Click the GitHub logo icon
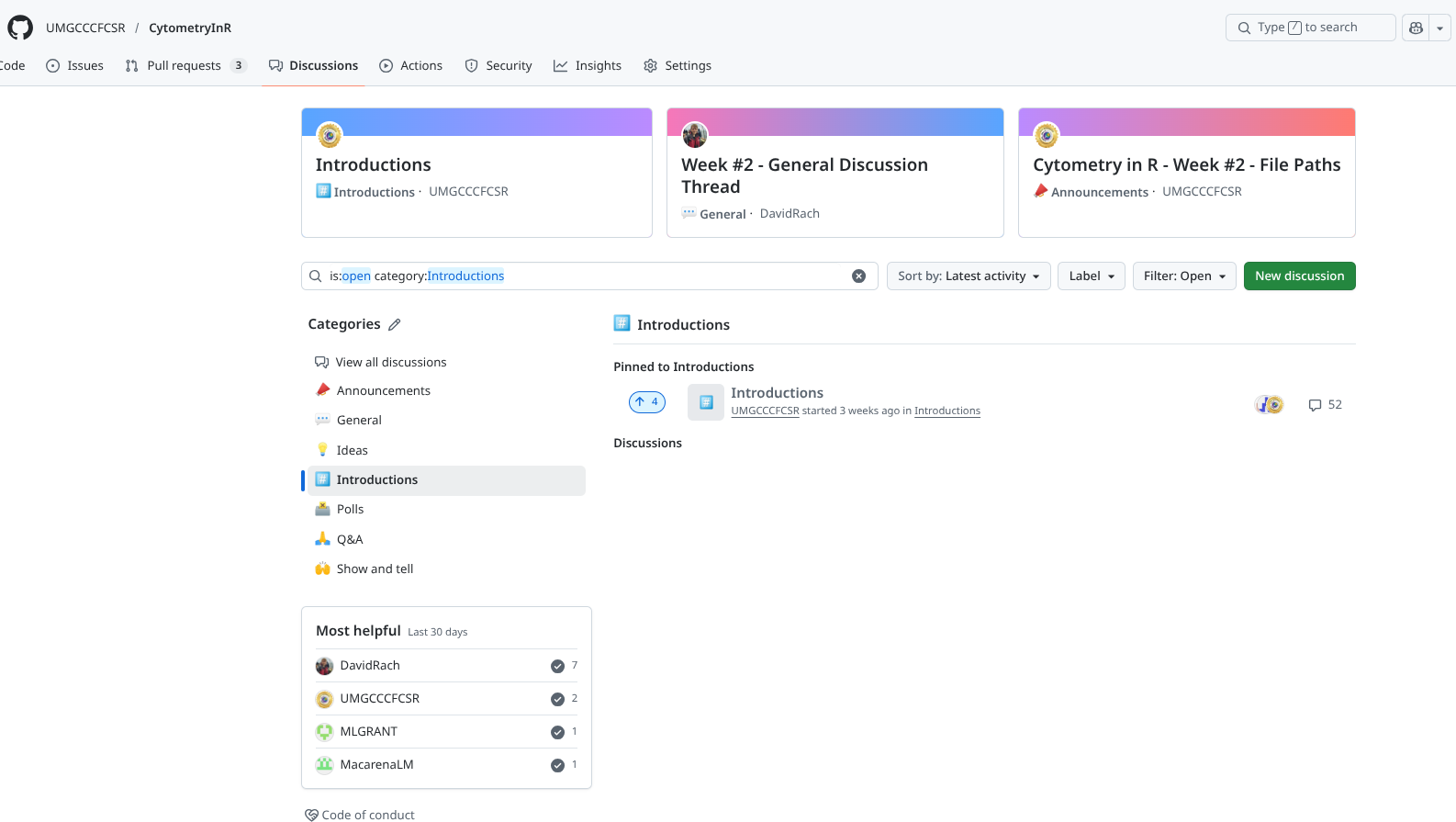Viewport: 1456px width, 822px height. point(20,28)
